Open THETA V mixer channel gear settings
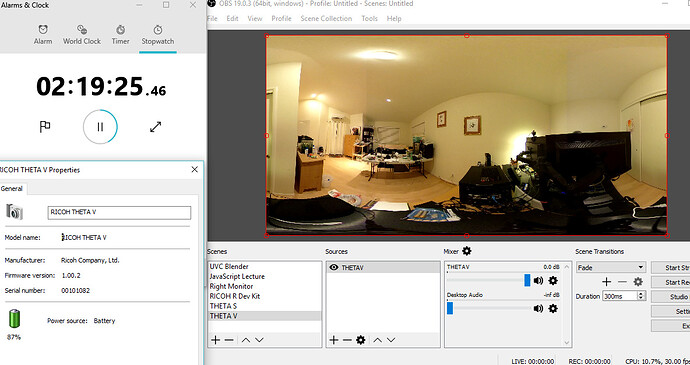This screenshot has height=365, width=690. [x=553, y=280]
